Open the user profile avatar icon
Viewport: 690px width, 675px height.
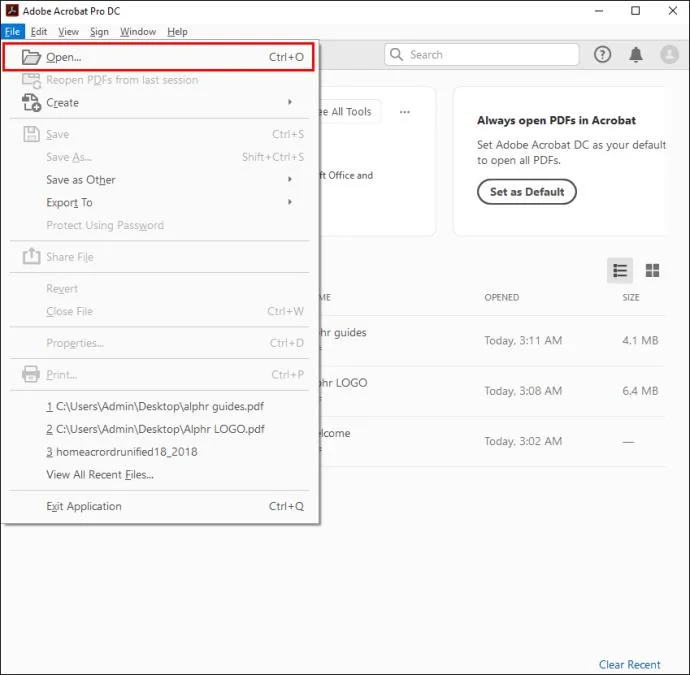pos(669,55)
